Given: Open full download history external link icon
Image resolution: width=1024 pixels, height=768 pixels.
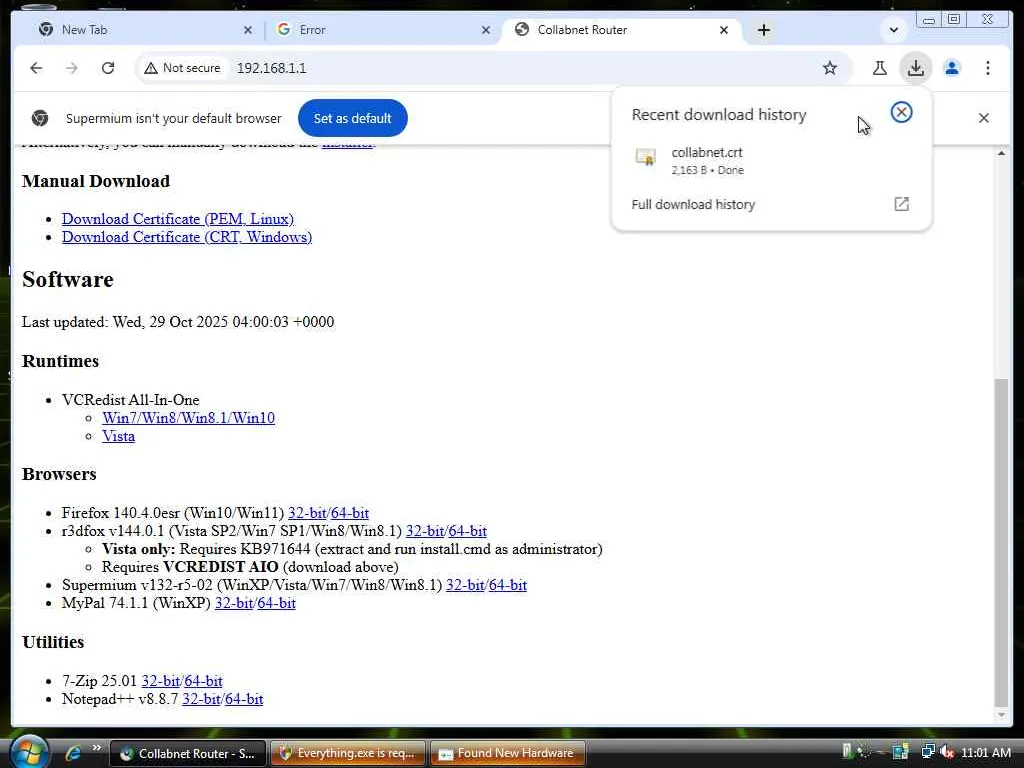Looking at the screenshot, I should (x=901, y=204).
